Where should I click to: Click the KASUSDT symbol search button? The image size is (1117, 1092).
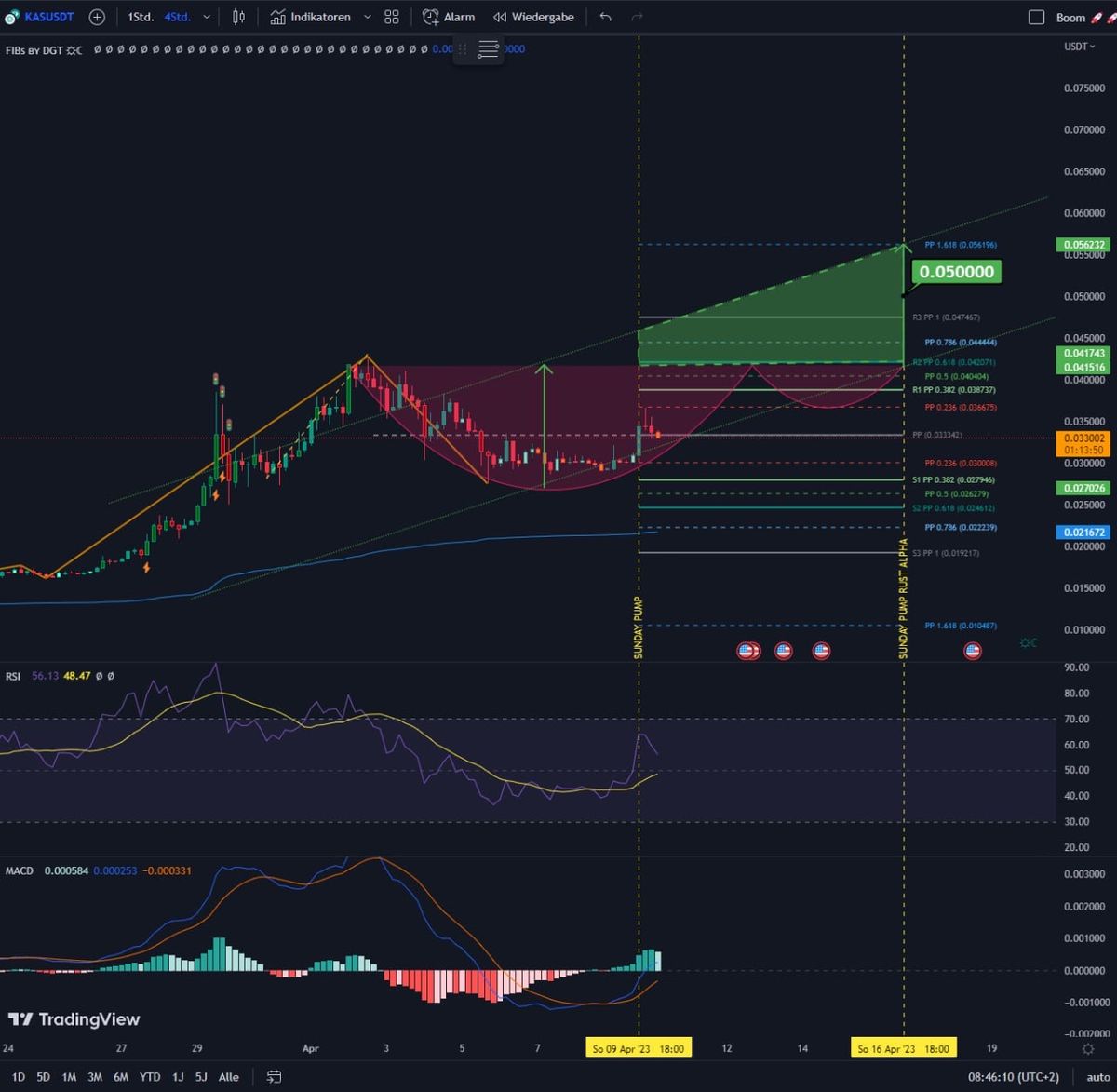(41, 17)
